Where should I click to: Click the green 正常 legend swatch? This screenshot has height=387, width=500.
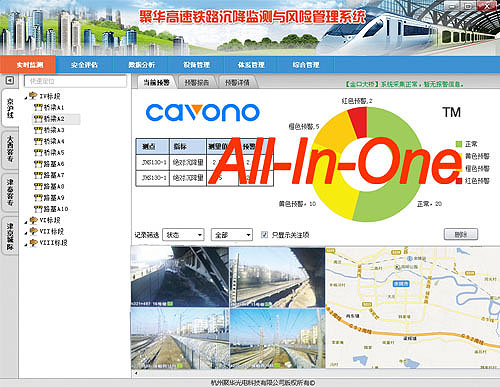459,144
